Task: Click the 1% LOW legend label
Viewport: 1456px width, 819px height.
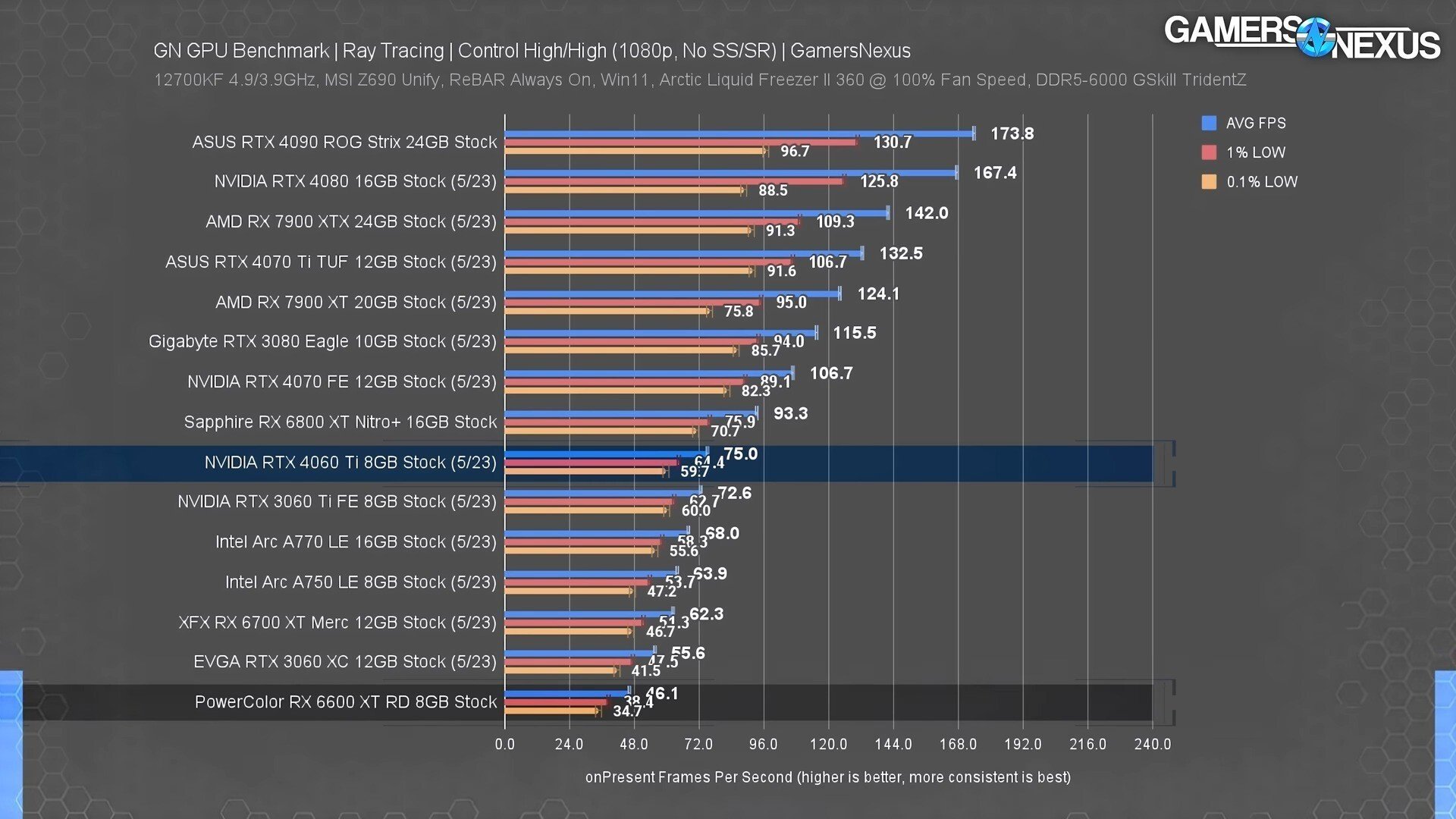Action: coord(1256,152)
